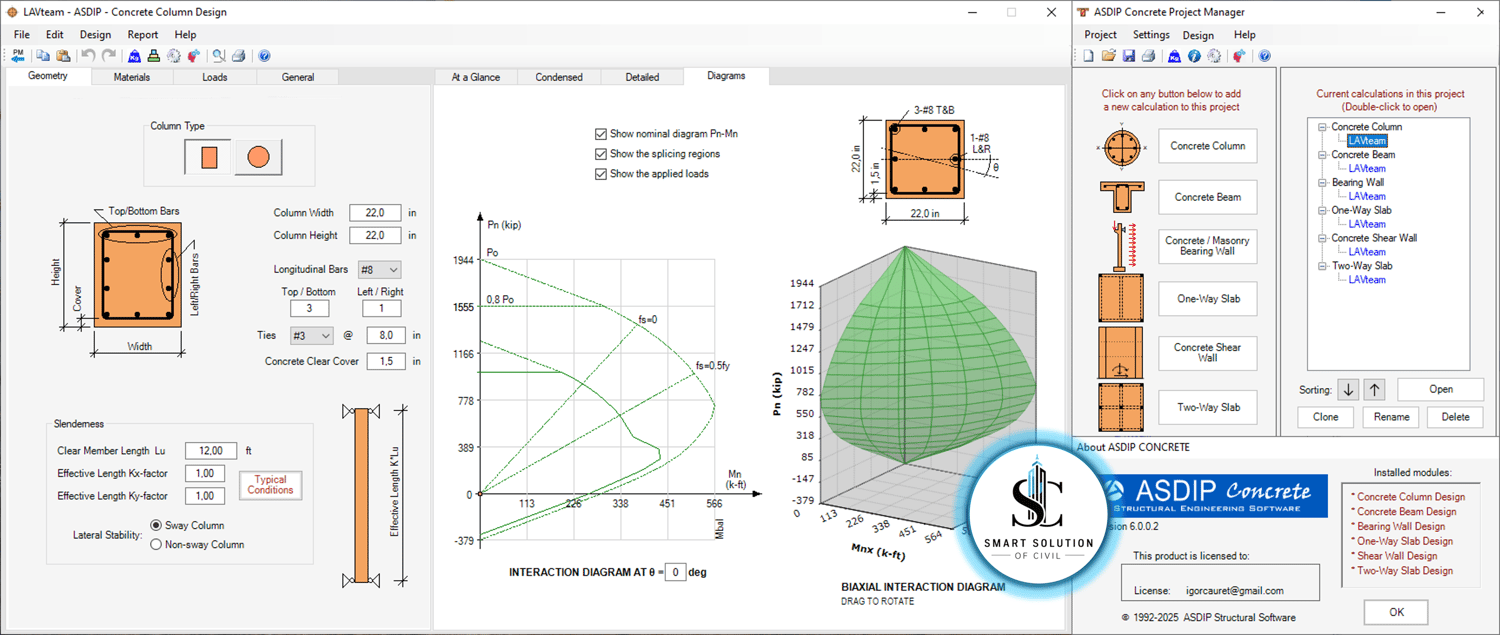Click Save floppy icon in Project Manager toolbar
Screen dimensions: 1500x635
[1129, 56]
